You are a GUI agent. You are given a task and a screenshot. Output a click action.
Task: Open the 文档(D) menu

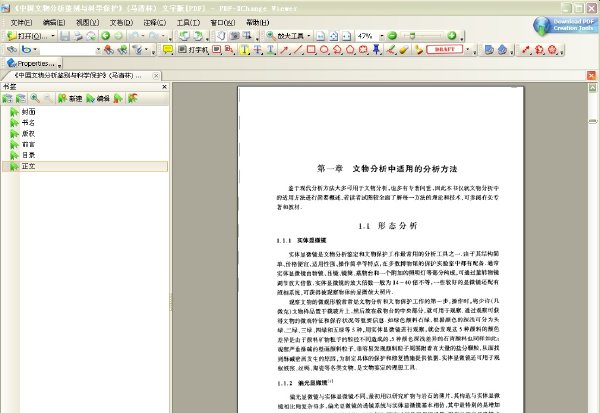coord(121,23)
